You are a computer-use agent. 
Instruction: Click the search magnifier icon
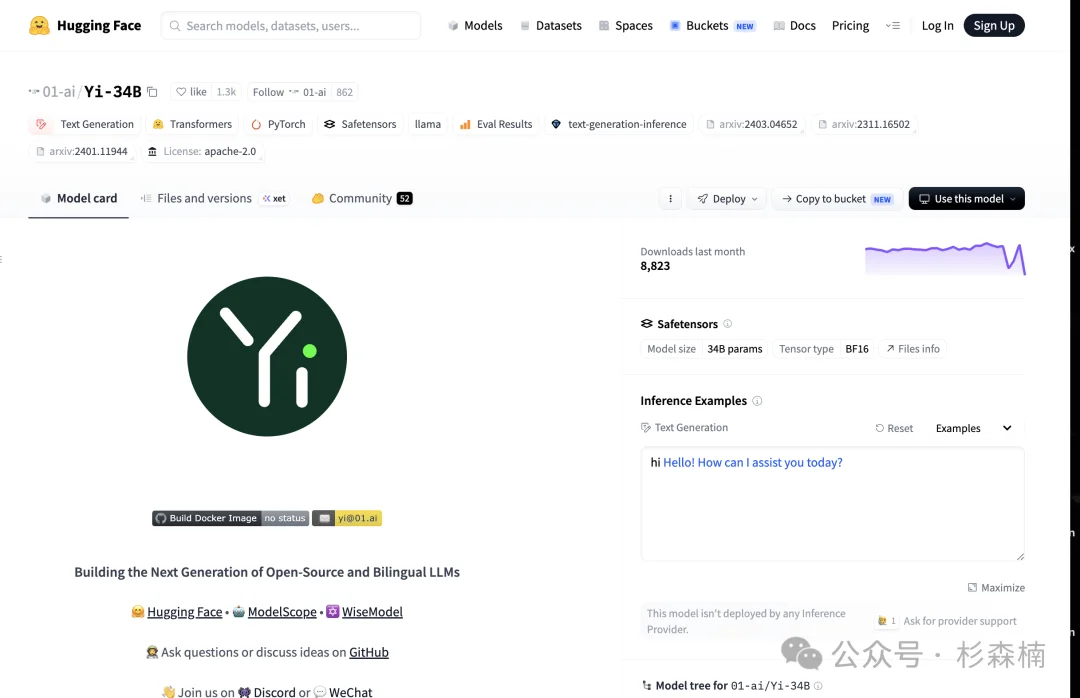pyautogui.click(x=175, y=25)
